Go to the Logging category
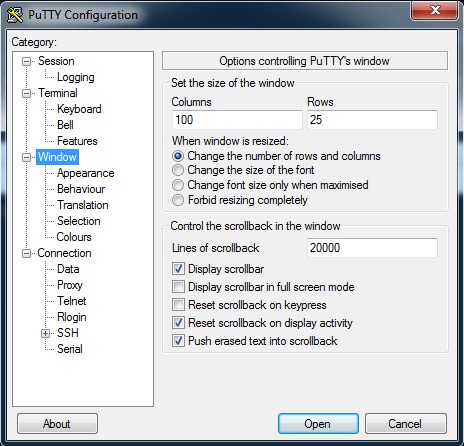Image resolution: width=464 pixels, height=446 pixels. click(76, 77)
